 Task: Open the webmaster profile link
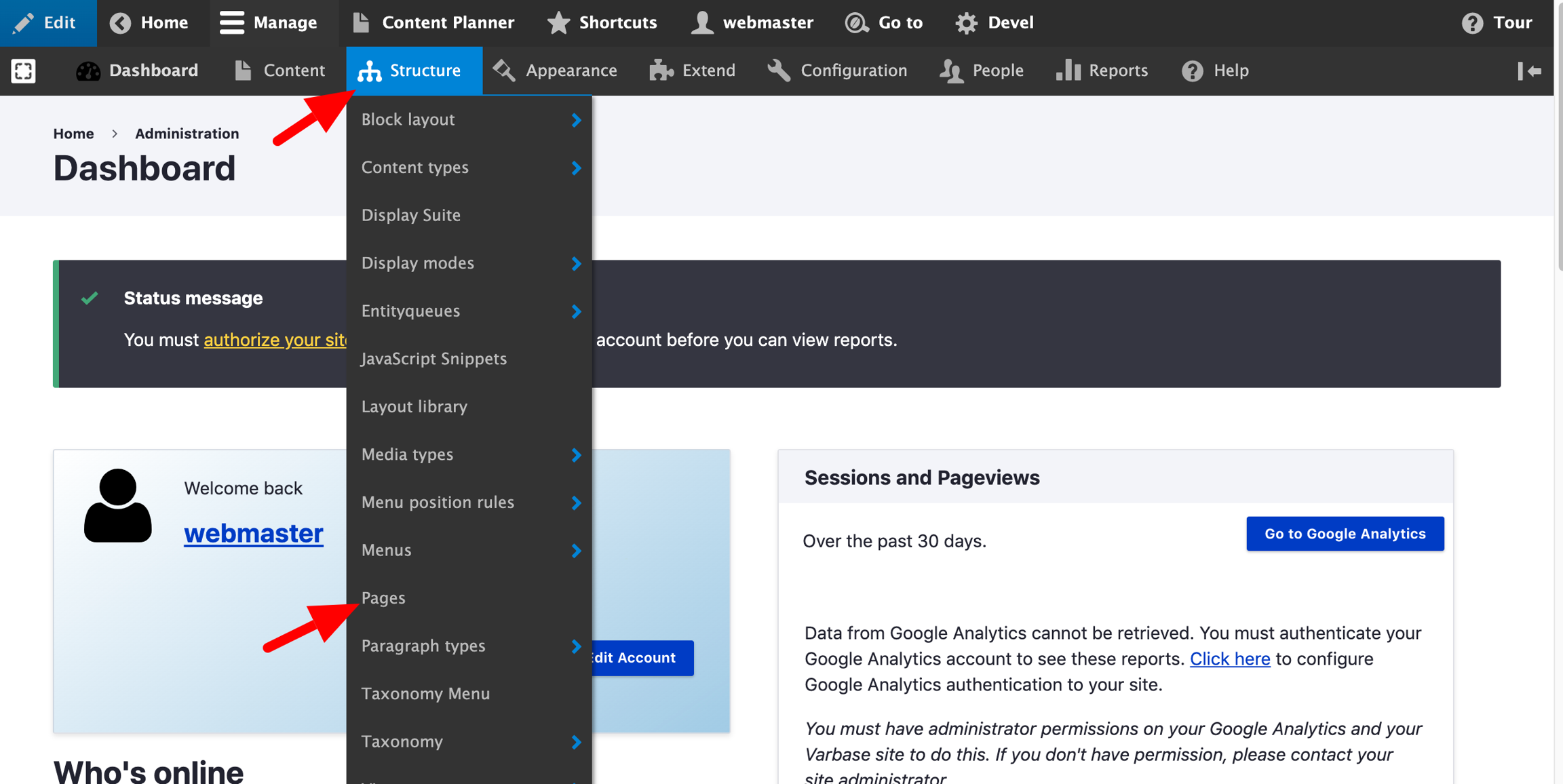click(x=253, y=533)
